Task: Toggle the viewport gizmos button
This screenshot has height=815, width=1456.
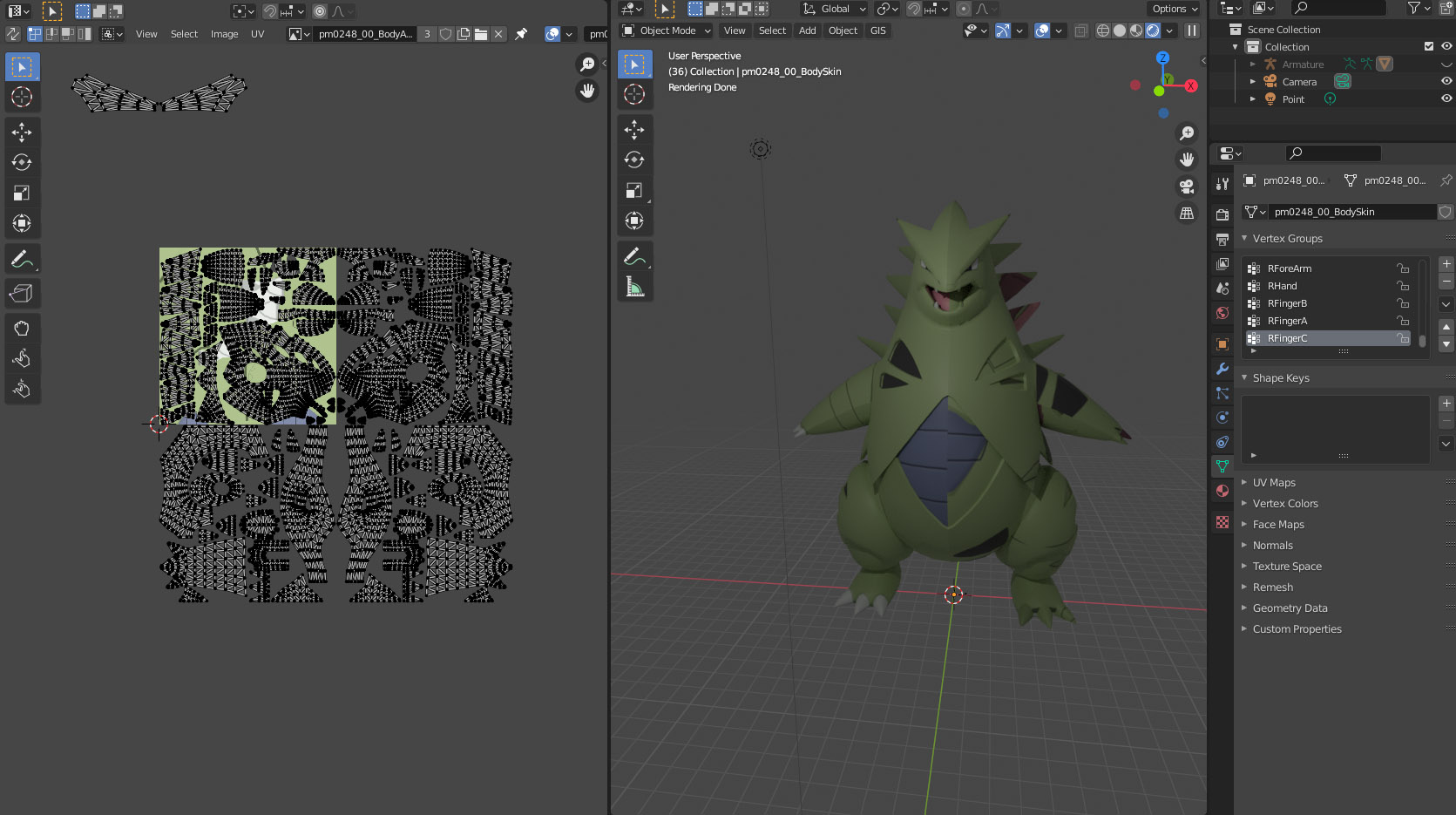Action: [1003, 31]
